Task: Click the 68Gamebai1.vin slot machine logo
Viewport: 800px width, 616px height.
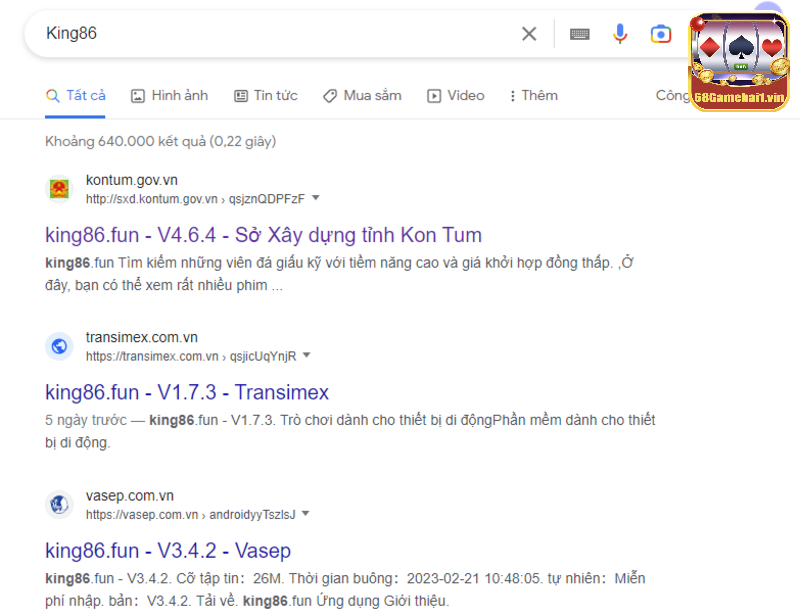Action: point(739,61)
